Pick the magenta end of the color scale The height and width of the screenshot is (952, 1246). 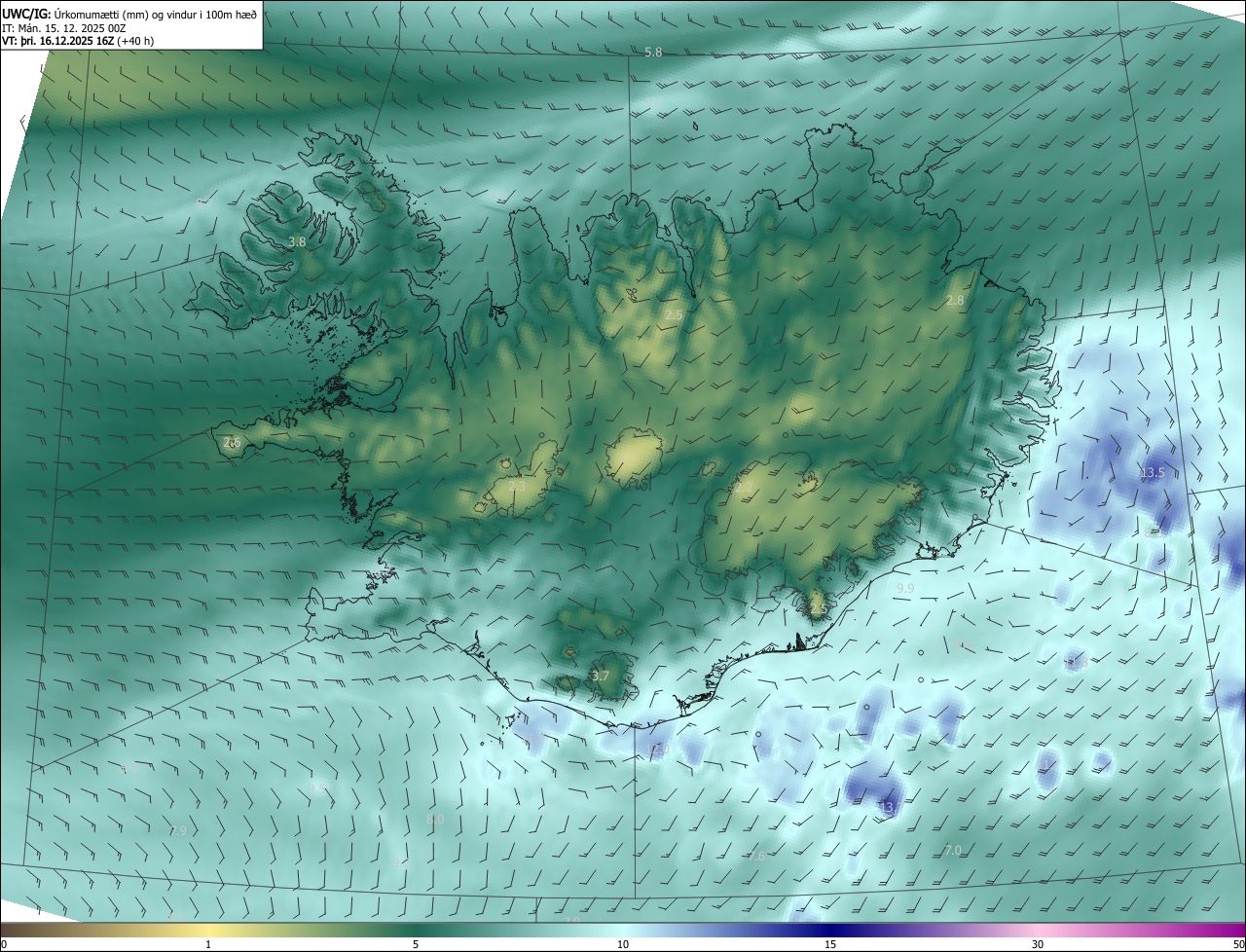pyautogui.click(x=1227, y=930)
